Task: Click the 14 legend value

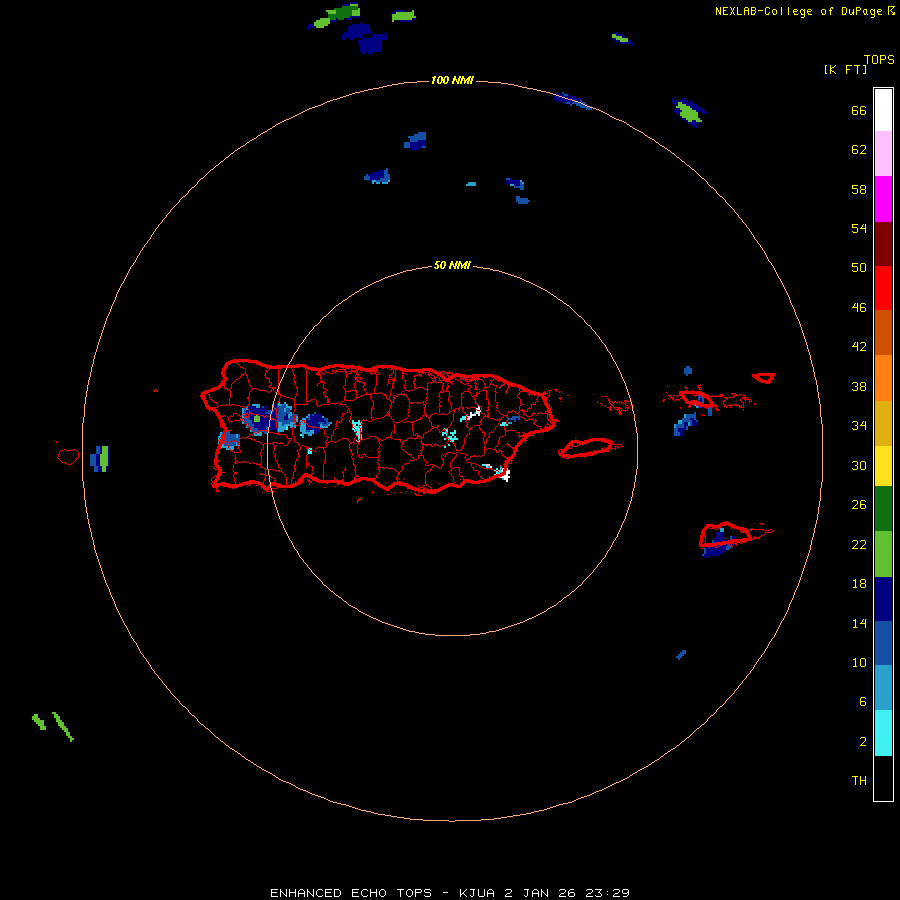Action: pyautogui.click(x=859, y=623)
